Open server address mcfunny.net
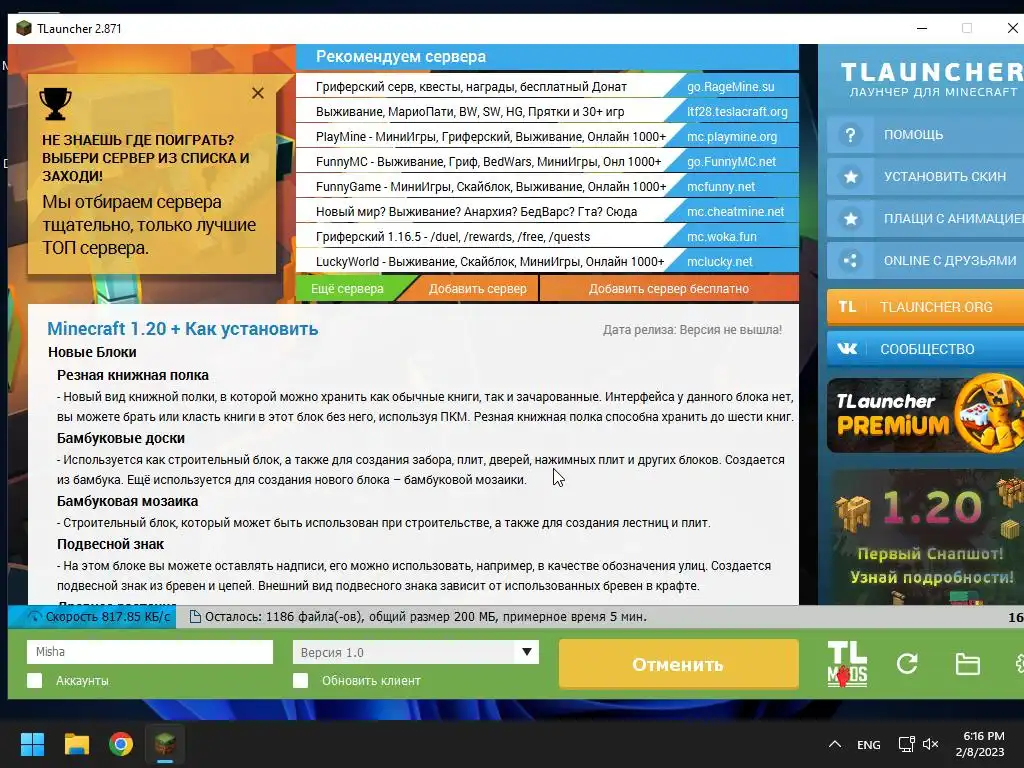This screenshot has height=768, width=1024. 720,187
